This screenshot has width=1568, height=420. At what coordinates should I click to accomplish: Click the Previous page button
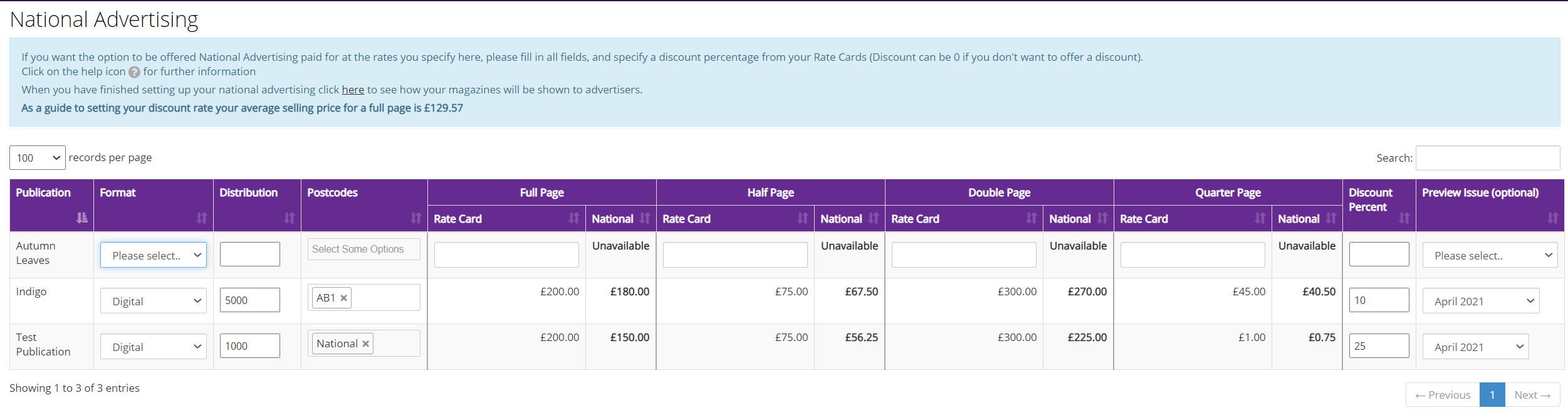1443,395
